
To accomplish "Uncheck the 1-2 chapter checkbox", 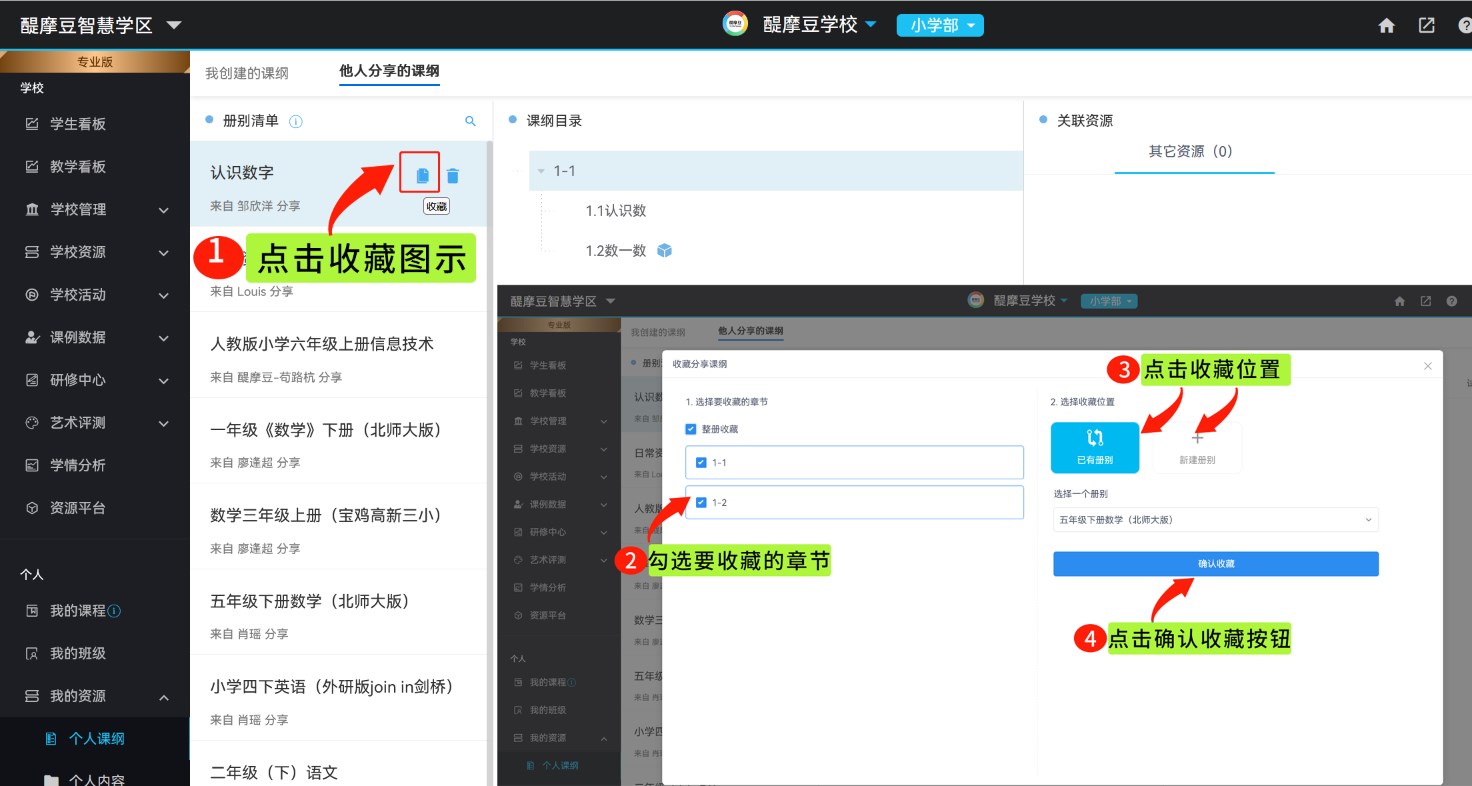I will (701, 502).
